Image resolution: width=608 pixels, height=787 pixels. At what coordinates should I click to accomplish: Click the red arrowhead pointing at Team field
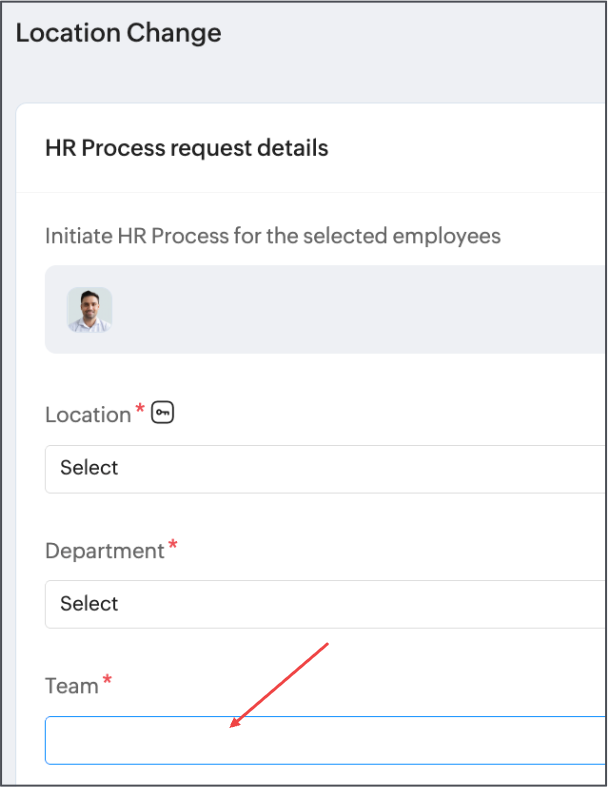tap(235, 722)
